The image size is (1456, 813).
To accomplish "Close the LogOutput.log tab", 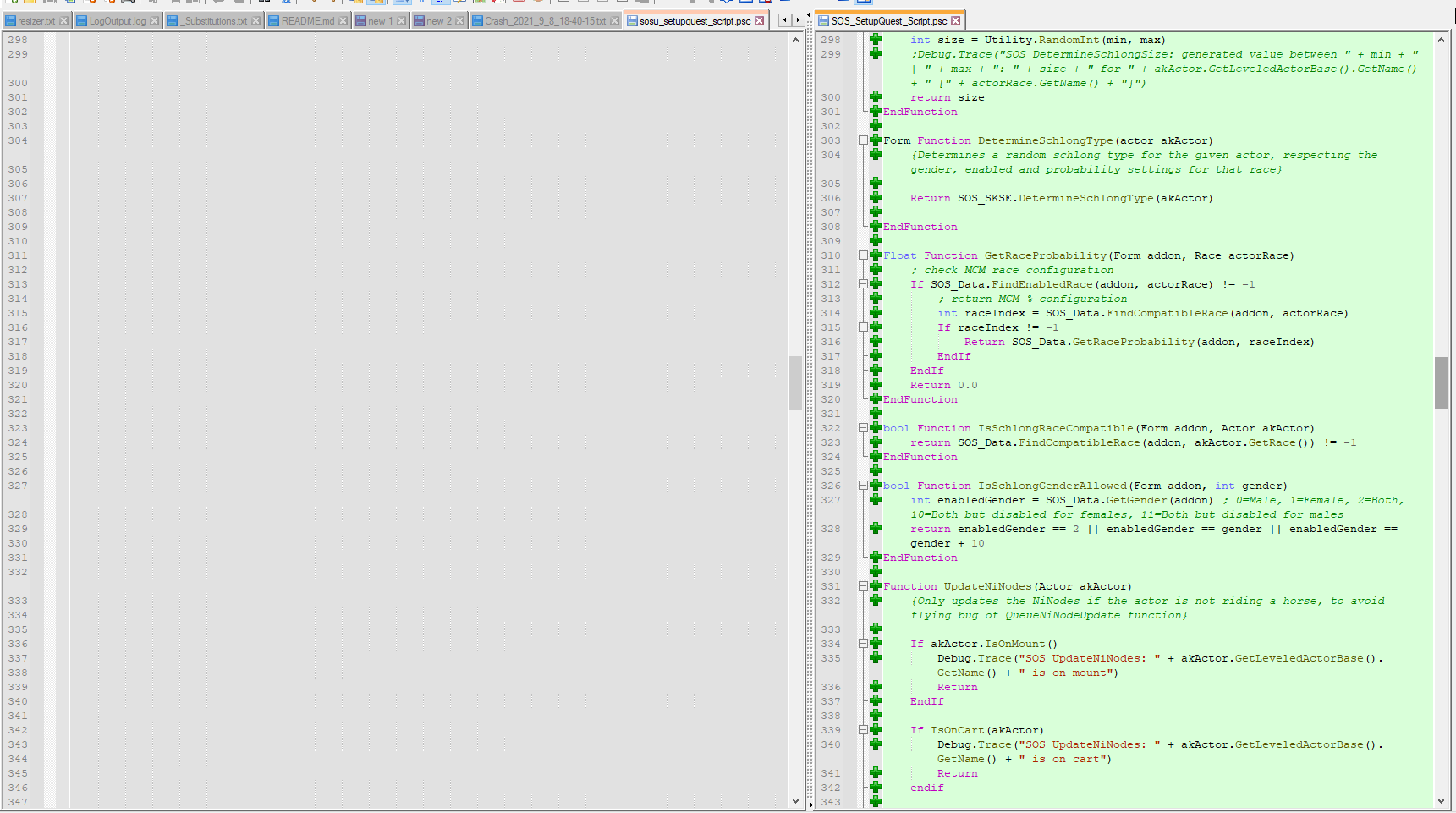I will click(x=154, y=21).
